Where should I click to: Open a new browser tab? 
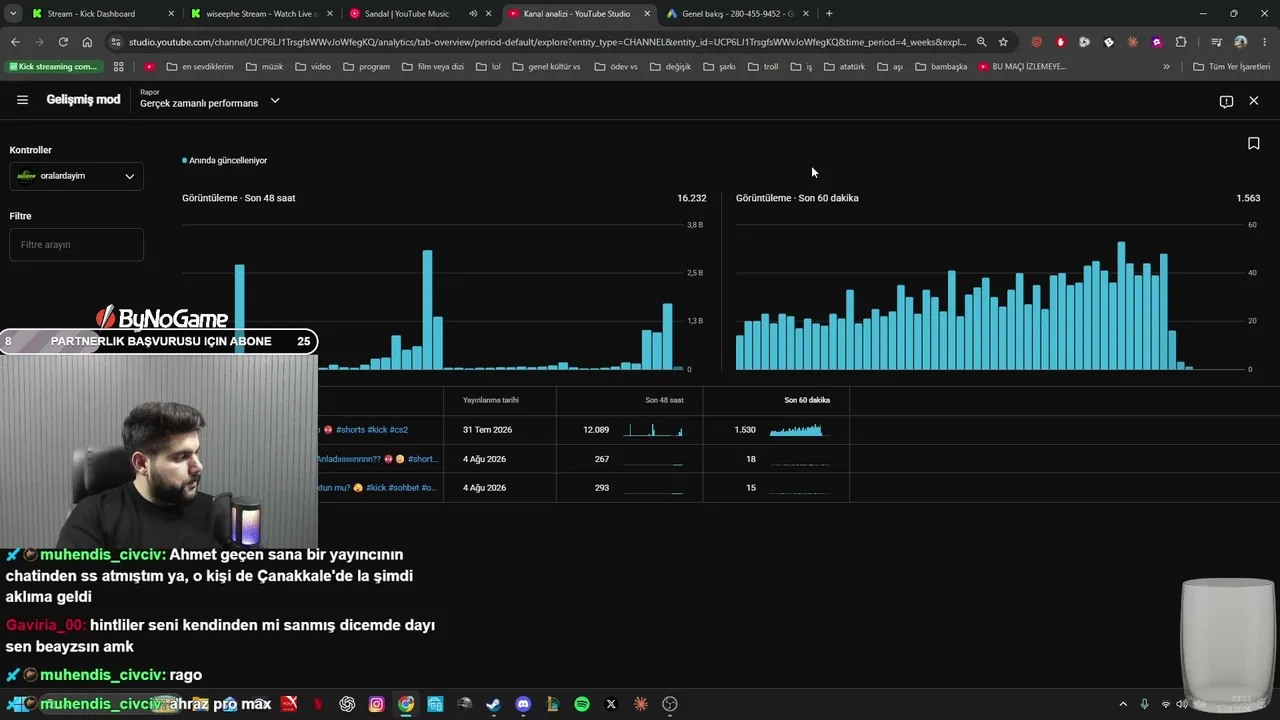pos(829,14)
